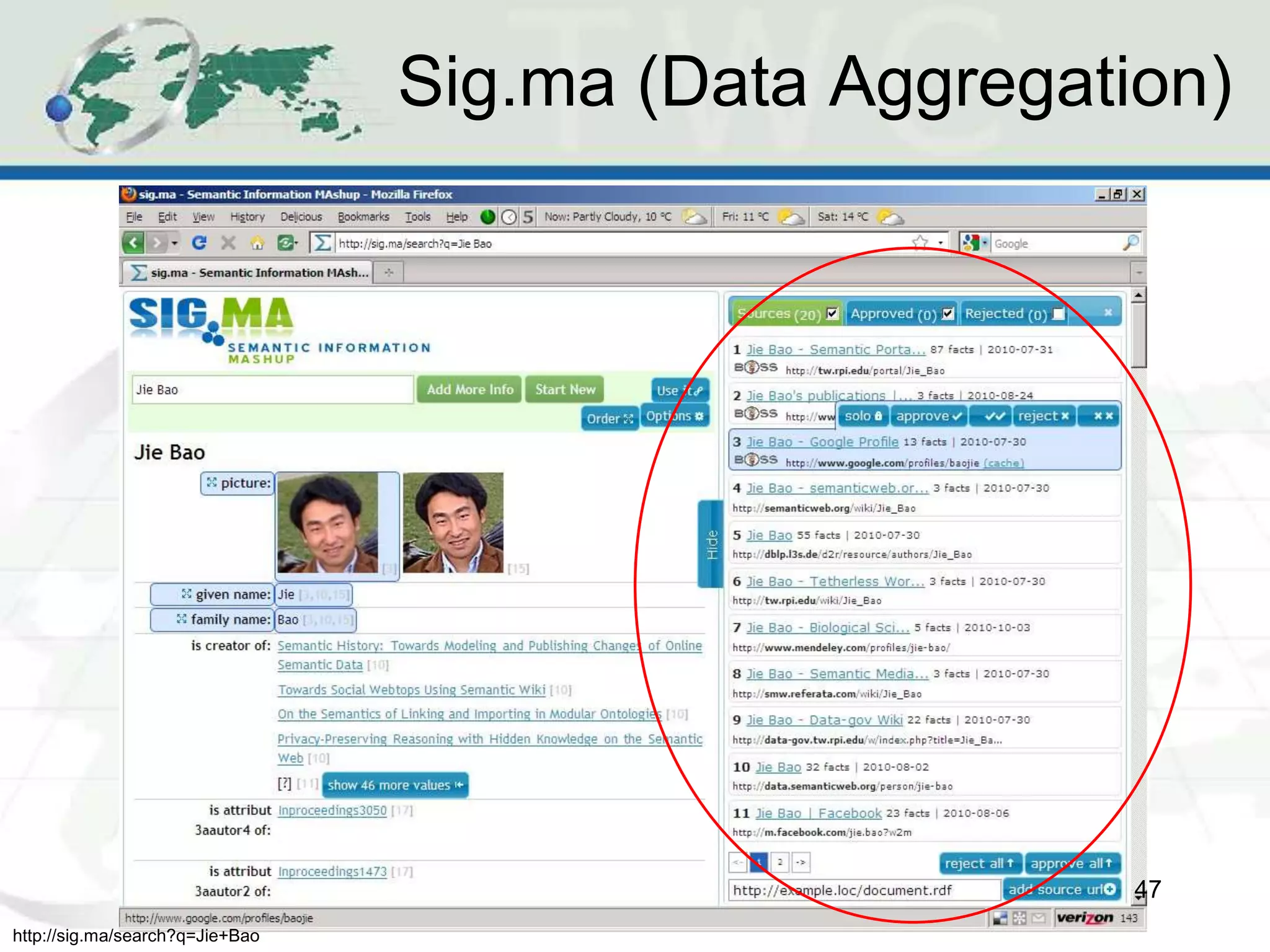The image size is (1270, 952).
Task: Close the sources panel with x icon
Action: (x=1108, y=312)
